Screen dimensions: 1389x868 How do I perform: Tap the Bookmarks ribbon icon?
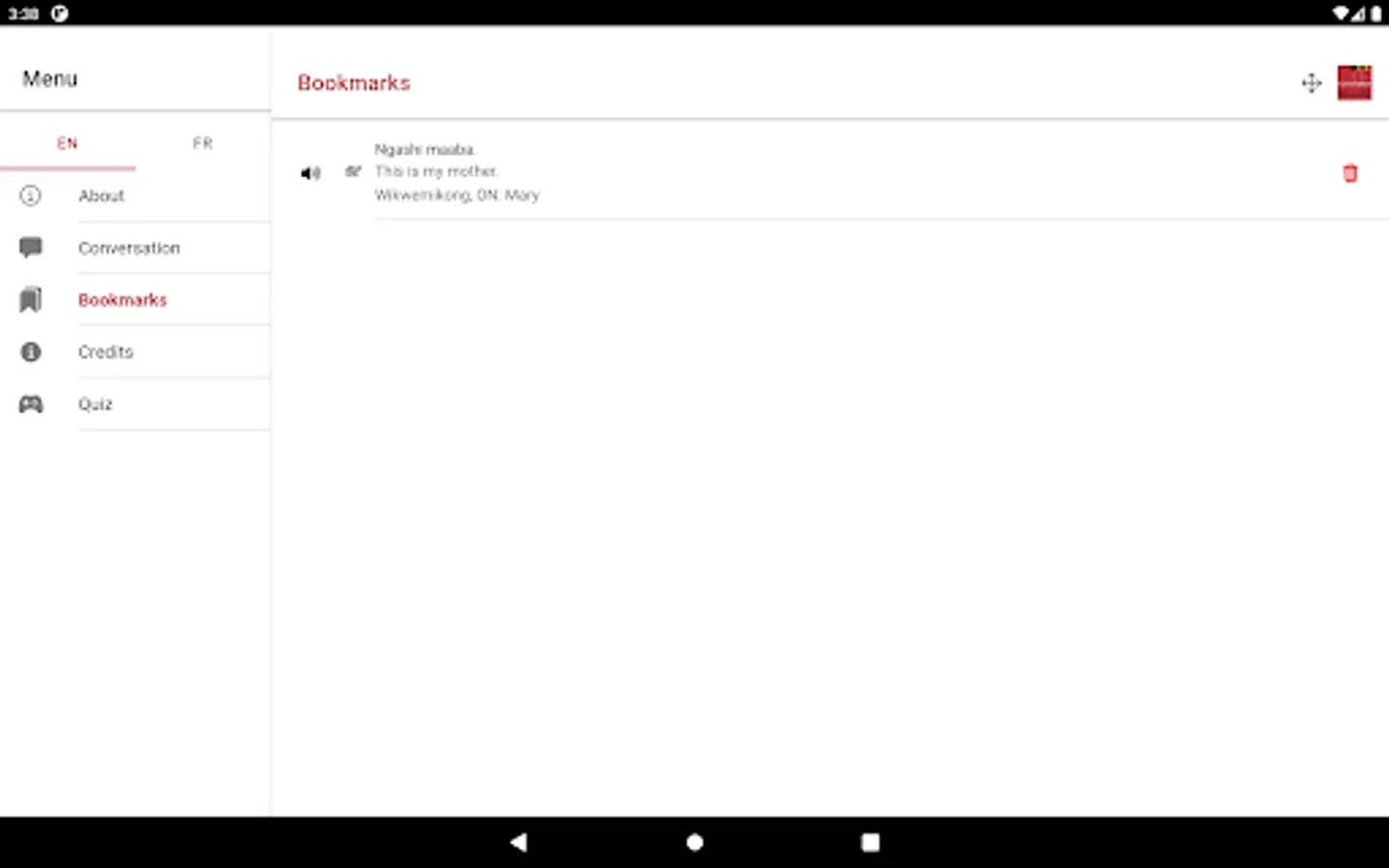tap(31, 300)
